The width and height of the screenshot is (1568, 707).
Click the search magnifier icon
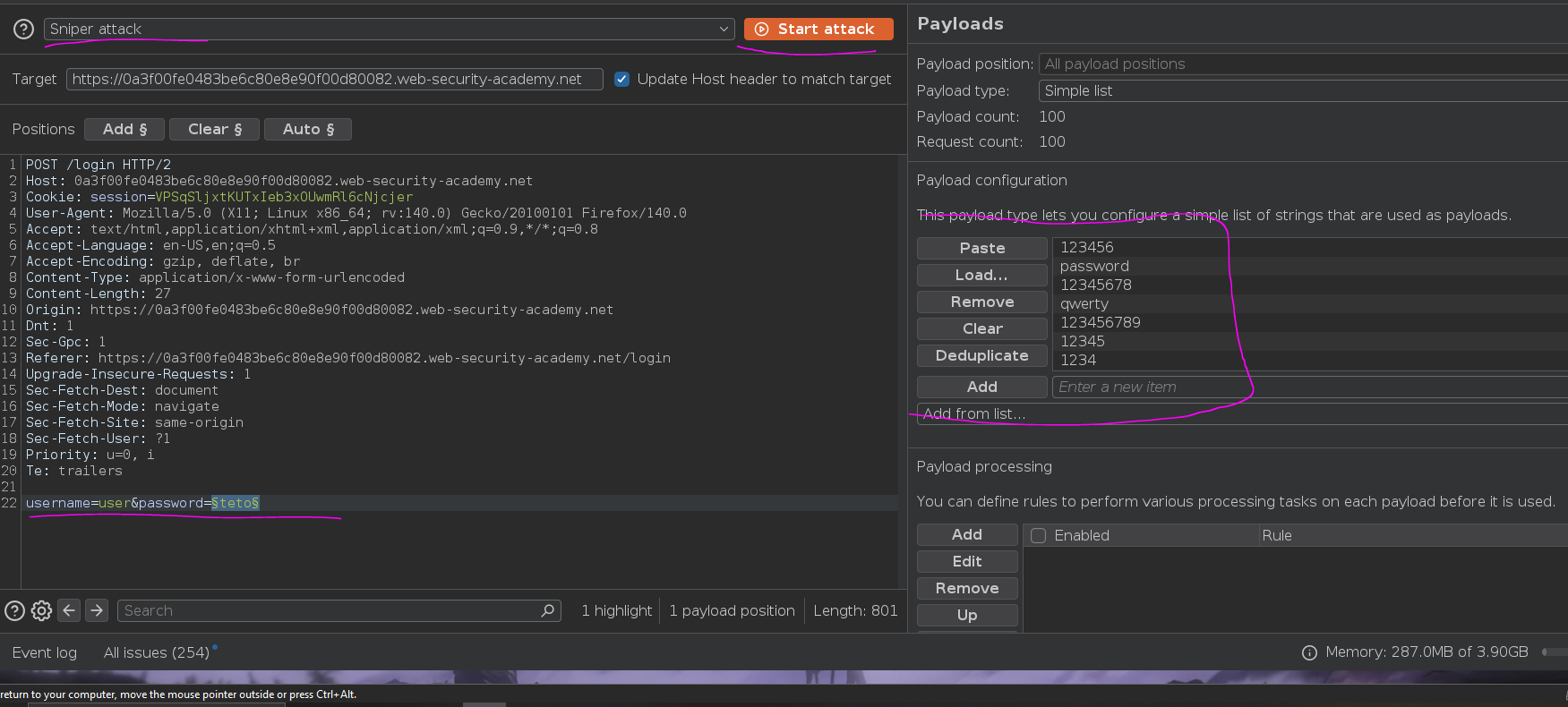(548, 610)
